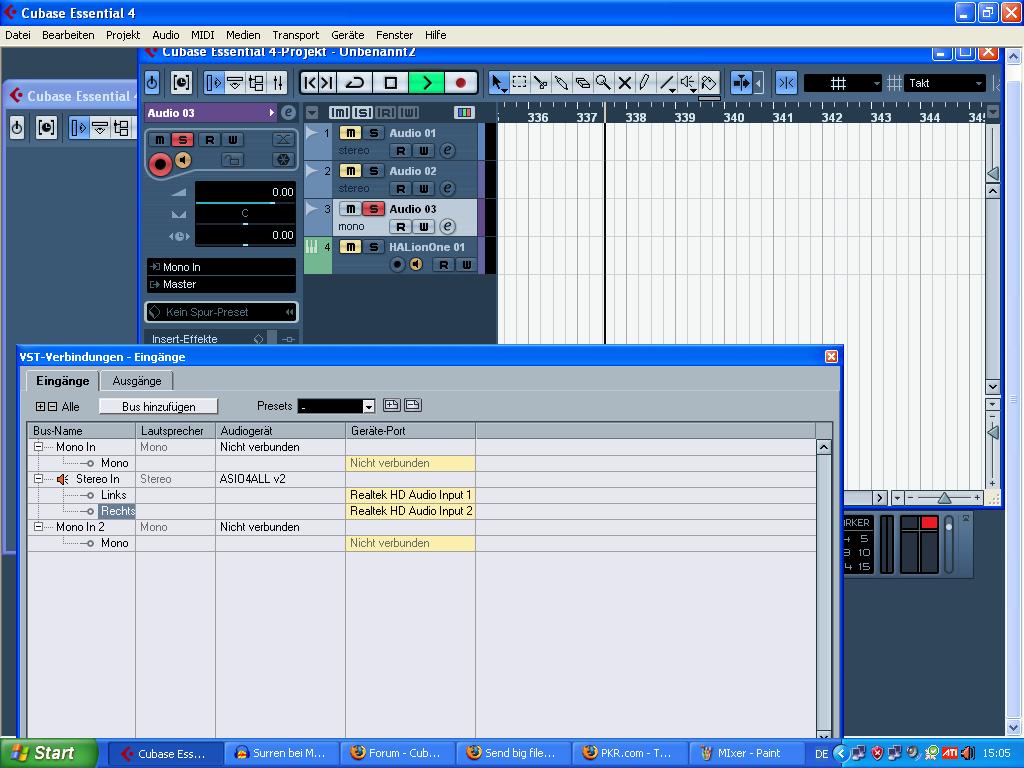Click the Mono In input routing field
The width and height of the screenshot is (1024, 768).
221,267
